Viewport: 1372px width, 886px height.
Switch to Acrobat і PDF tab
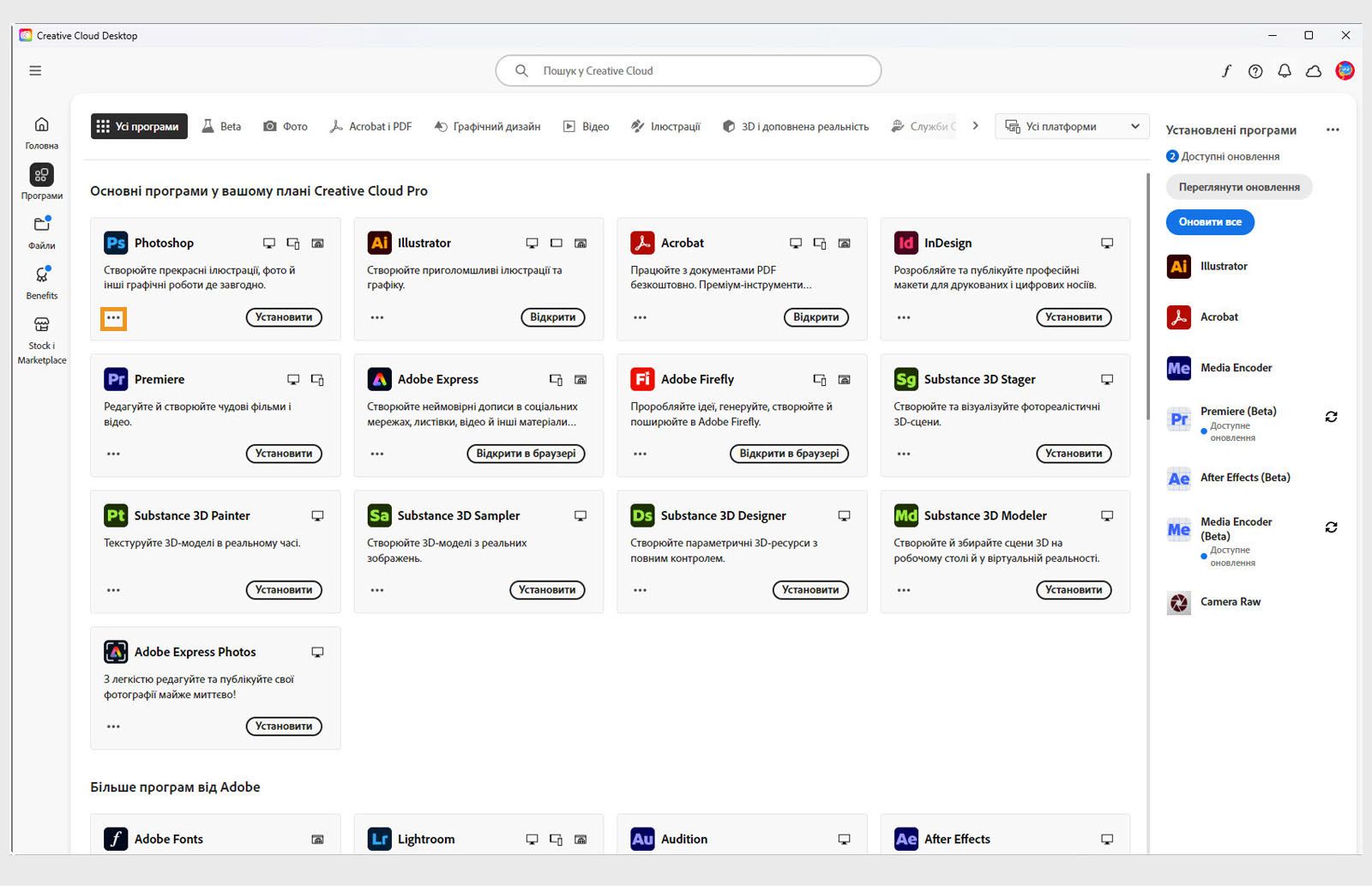[x=370, y=126]
